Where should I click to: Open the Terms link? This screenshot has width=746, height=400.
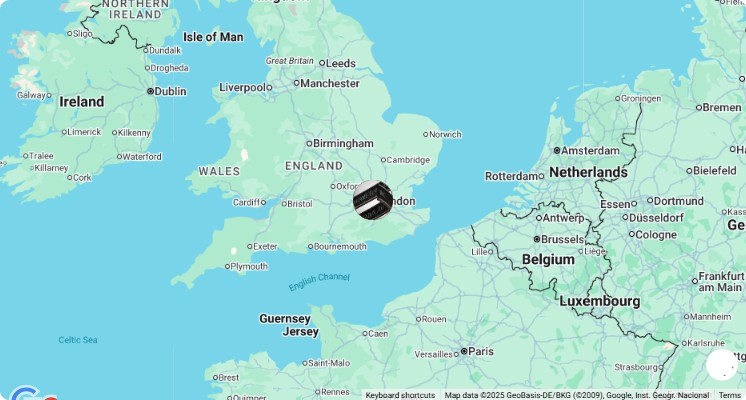coord(729,395)
